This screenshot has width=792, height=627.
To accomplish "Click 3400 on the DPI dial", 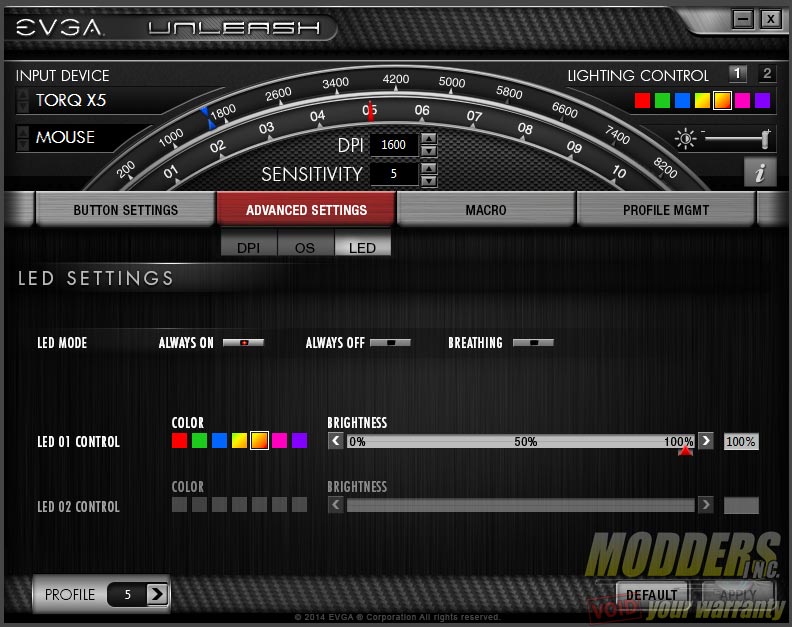I will click(x=335, y=83).
